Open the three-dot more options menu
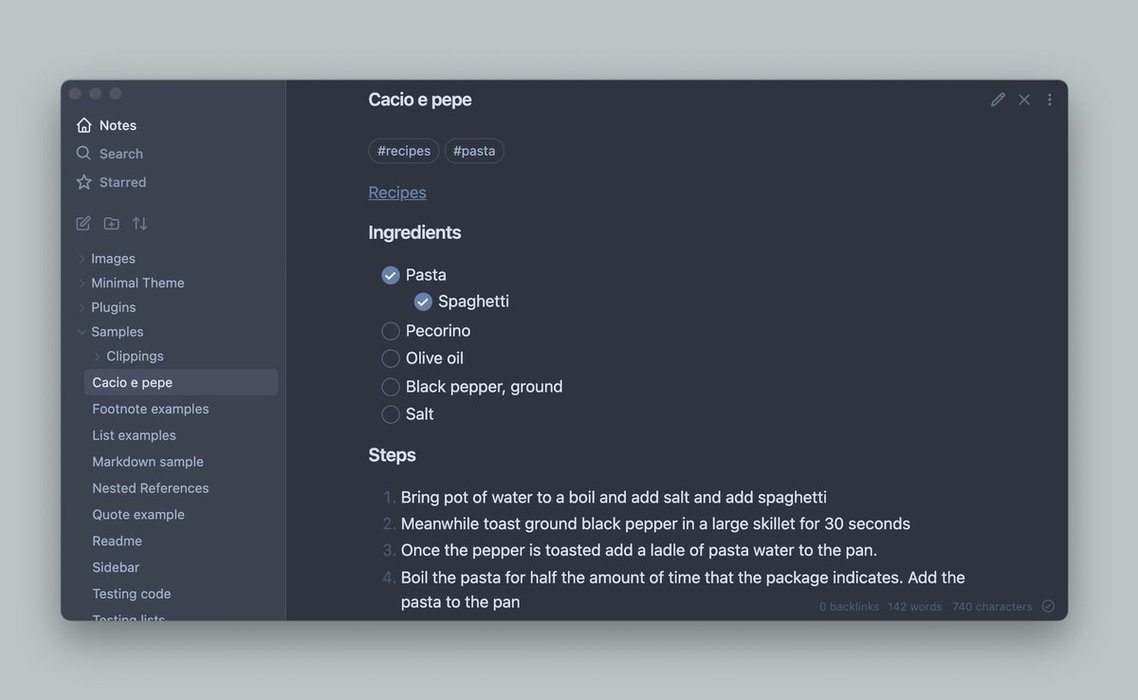This screenshot has width=1138, height=700. click(1050, 100)
